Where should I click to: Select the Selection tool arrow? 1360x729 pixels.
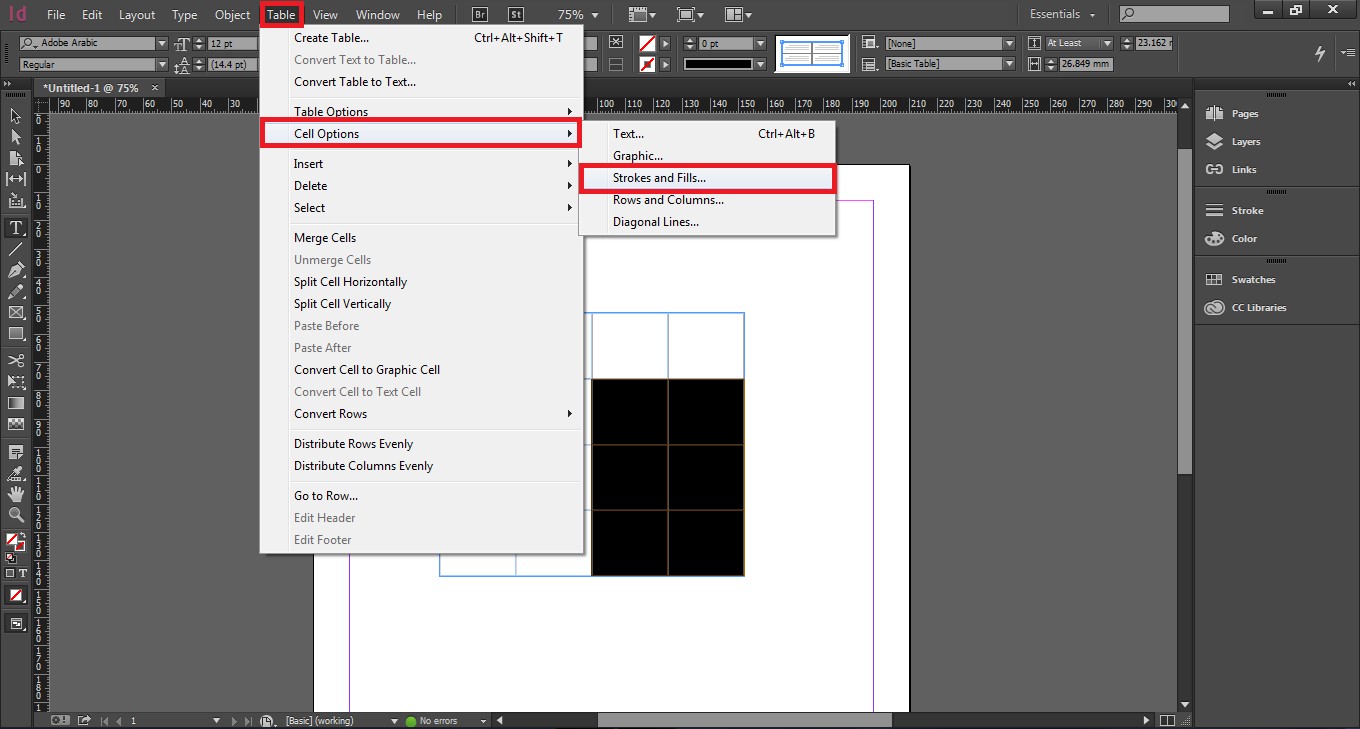(x=16, y=116)
